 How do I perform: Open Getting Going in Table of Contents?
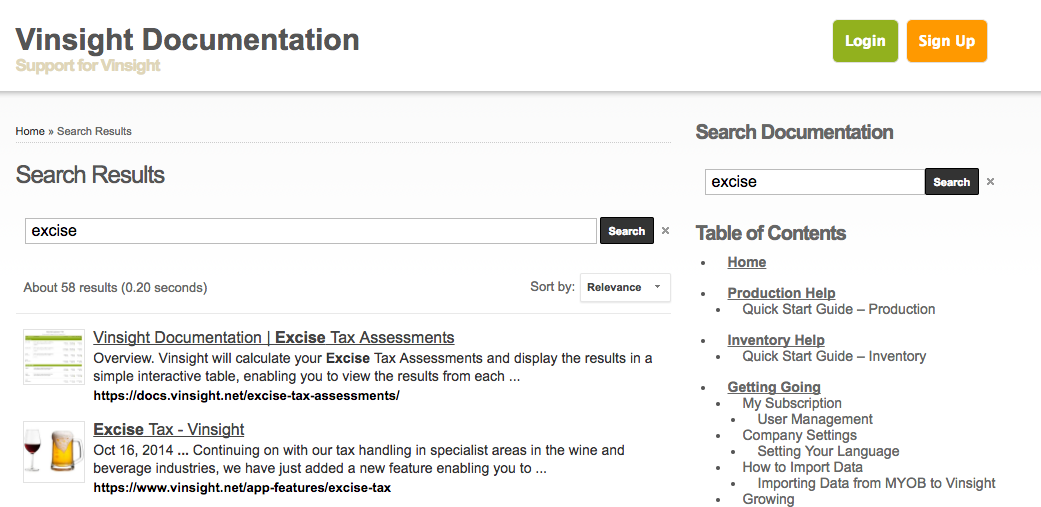coord(773,388)
